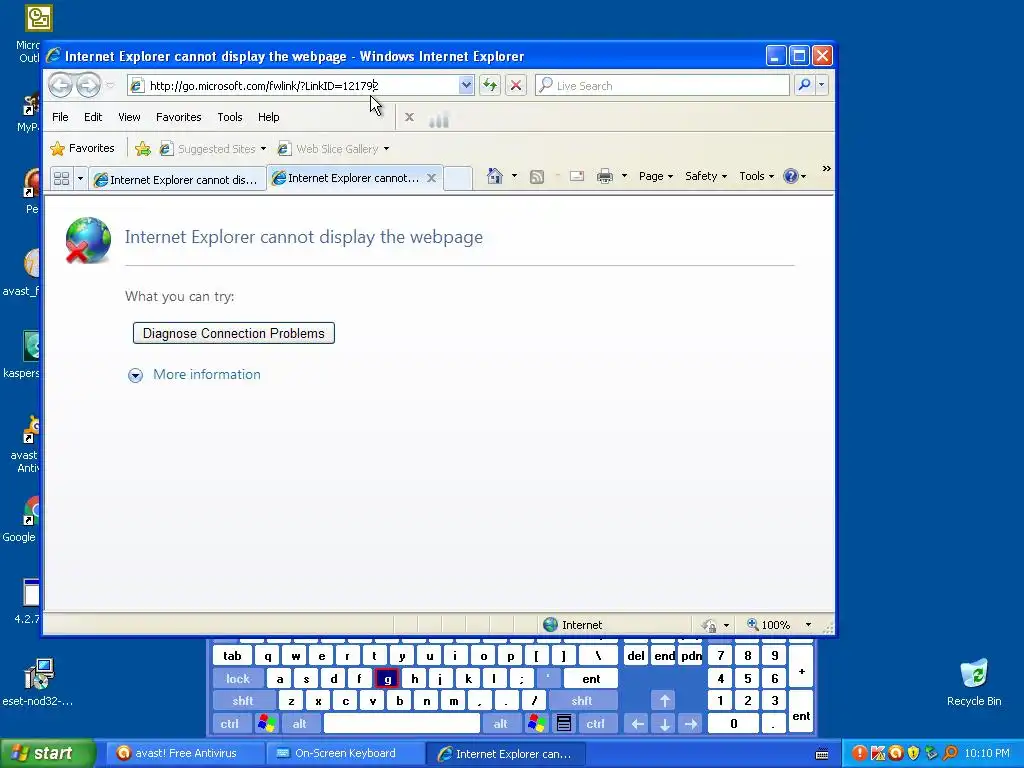Image resolution: width=1024 pixels, height=768 pixels.
Task: Open the View menu
Action: tap(129, 117)
